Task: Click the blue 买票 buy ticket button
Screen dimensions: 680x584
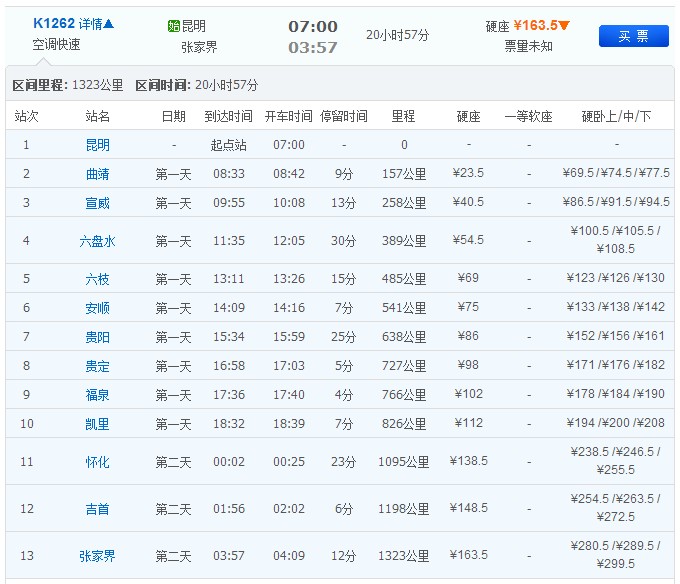Action: [x=633, y=36]
